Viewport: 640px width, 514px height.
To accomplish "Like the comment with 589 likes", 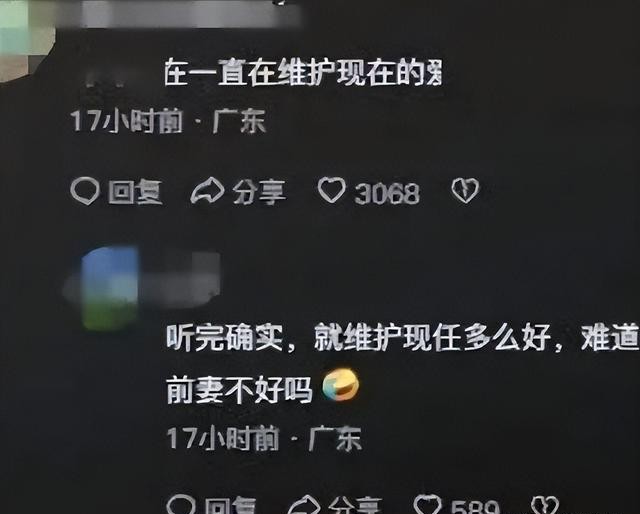I will (427, 505).
